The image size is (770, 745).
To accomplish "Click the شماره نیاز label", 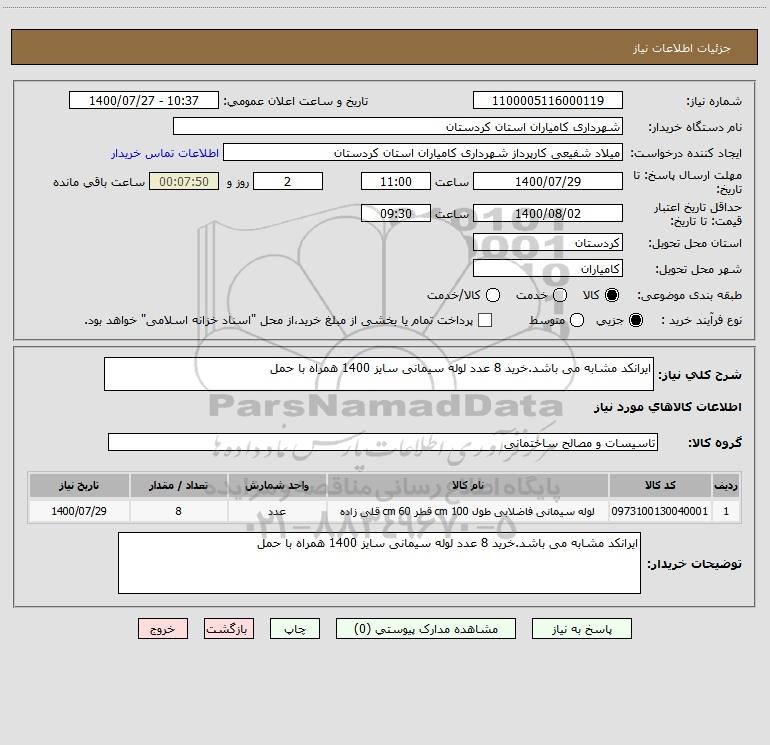I will [x=714, y=102].
